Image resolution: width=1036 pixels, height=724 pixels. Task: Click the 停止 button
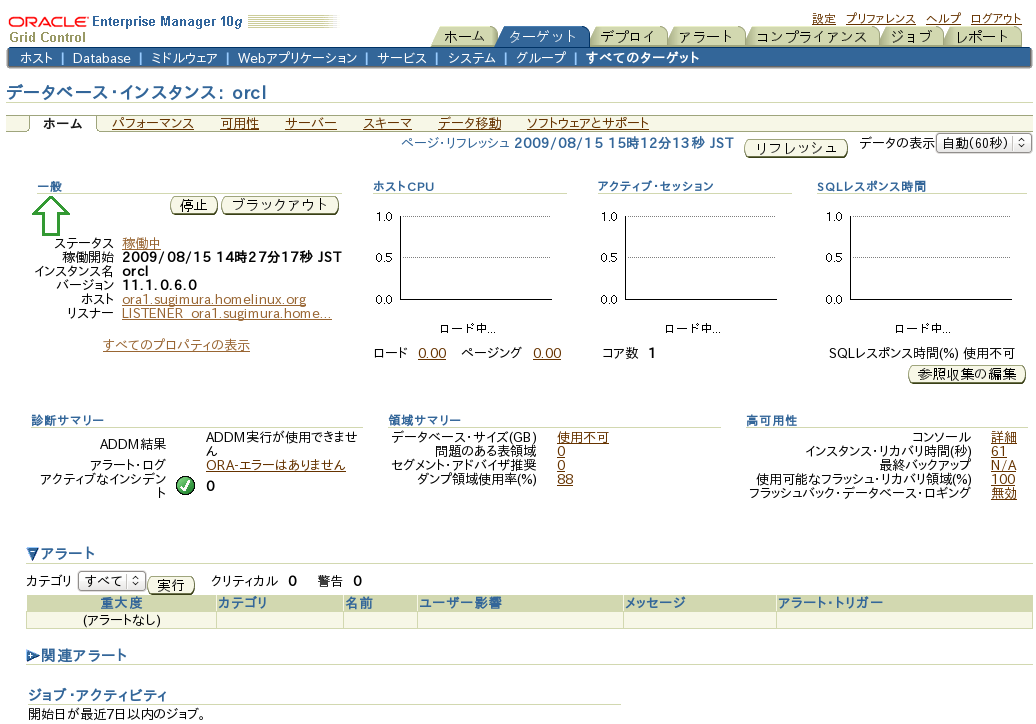pyautogui.click(x=194, y=205)
